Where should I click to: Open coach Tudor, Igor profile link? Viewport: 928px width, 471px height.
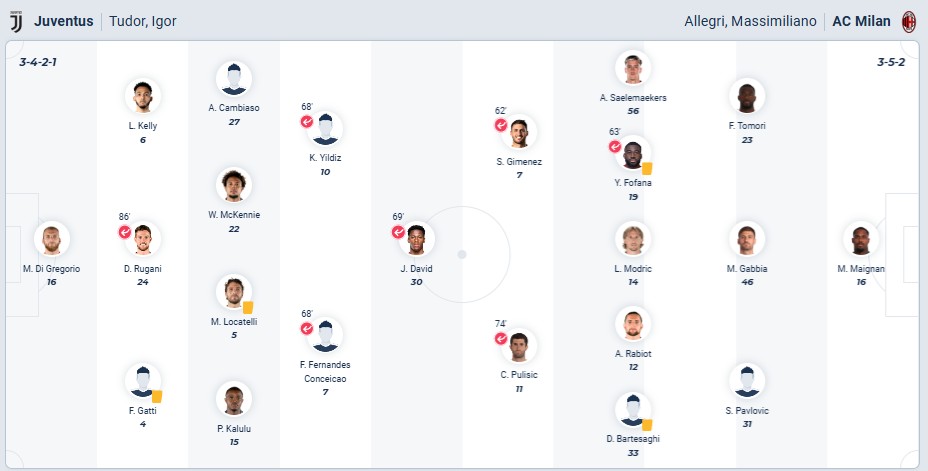coord(142,21)
